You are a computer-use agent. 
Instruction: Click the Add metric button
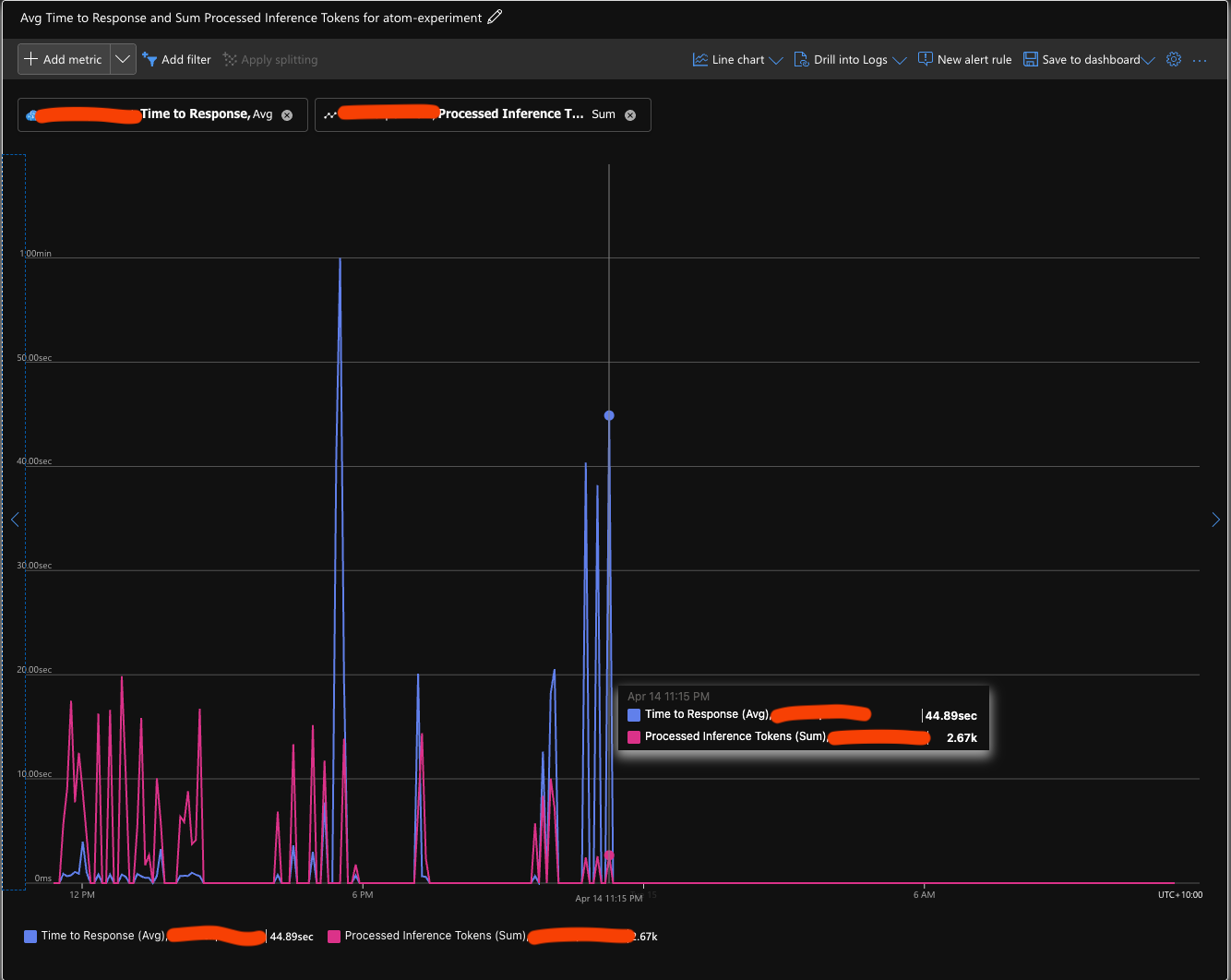(x=62, y=58)
